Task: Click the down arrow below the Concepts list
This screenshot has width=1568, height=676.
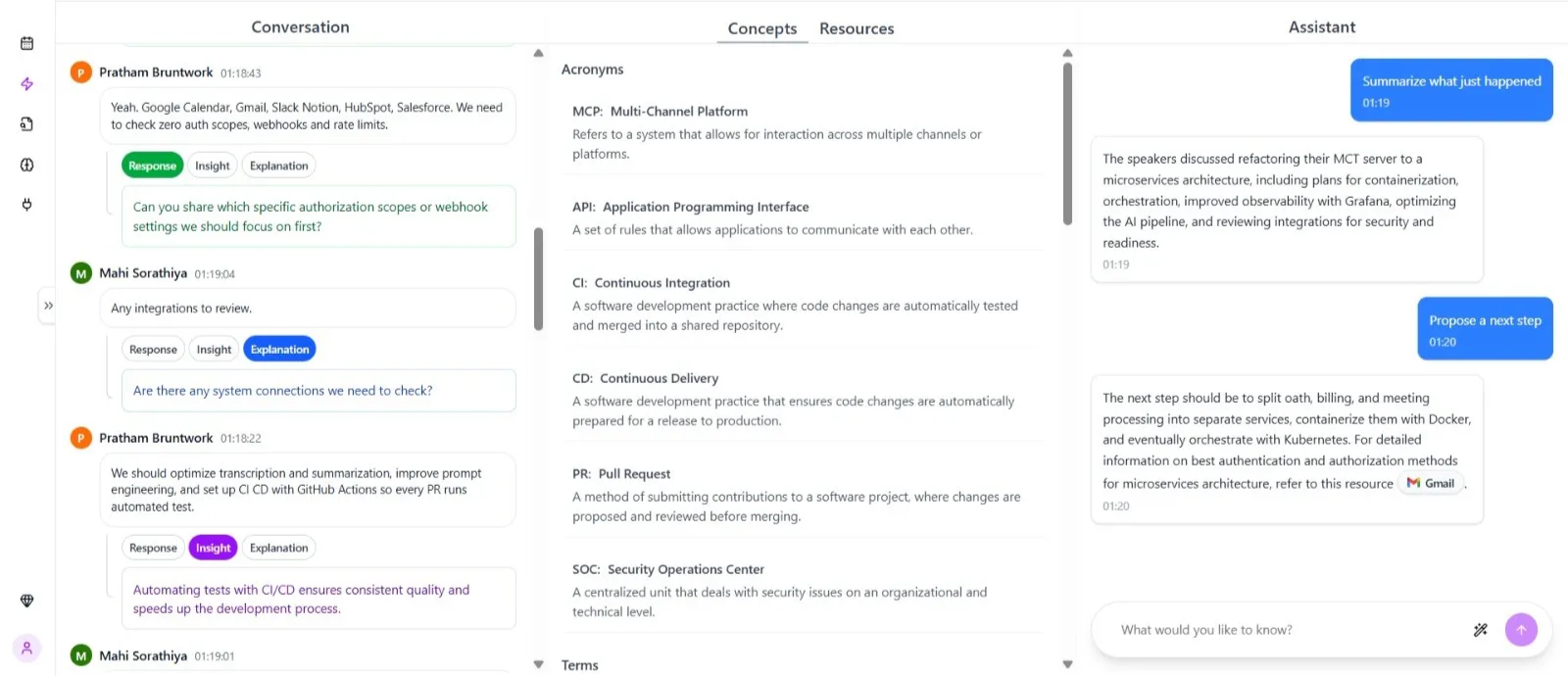Action: pos(1066,664)
